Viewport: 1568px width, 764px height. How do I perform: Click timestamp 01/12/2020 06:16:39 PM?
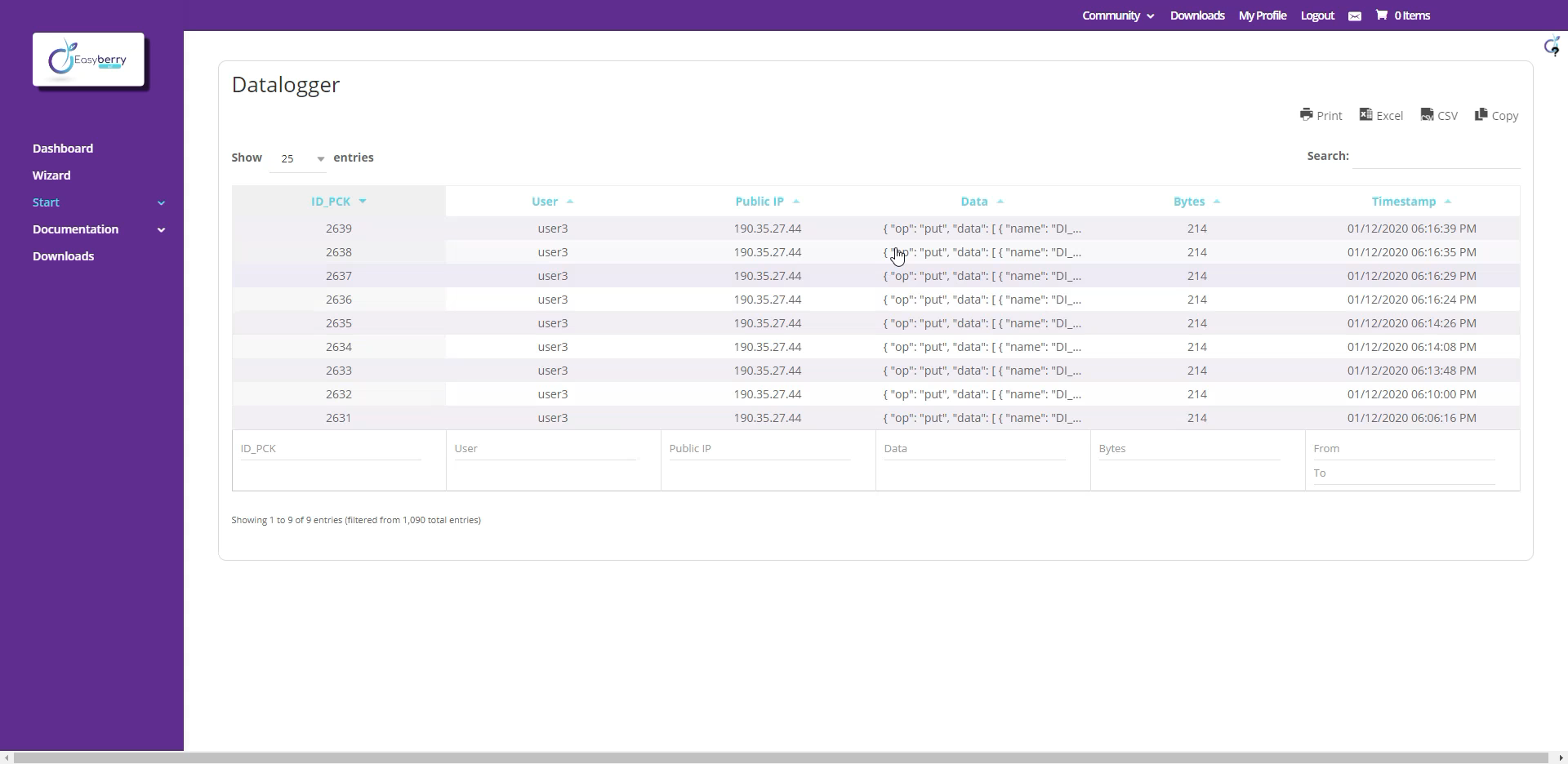[x=1411, y=229]
